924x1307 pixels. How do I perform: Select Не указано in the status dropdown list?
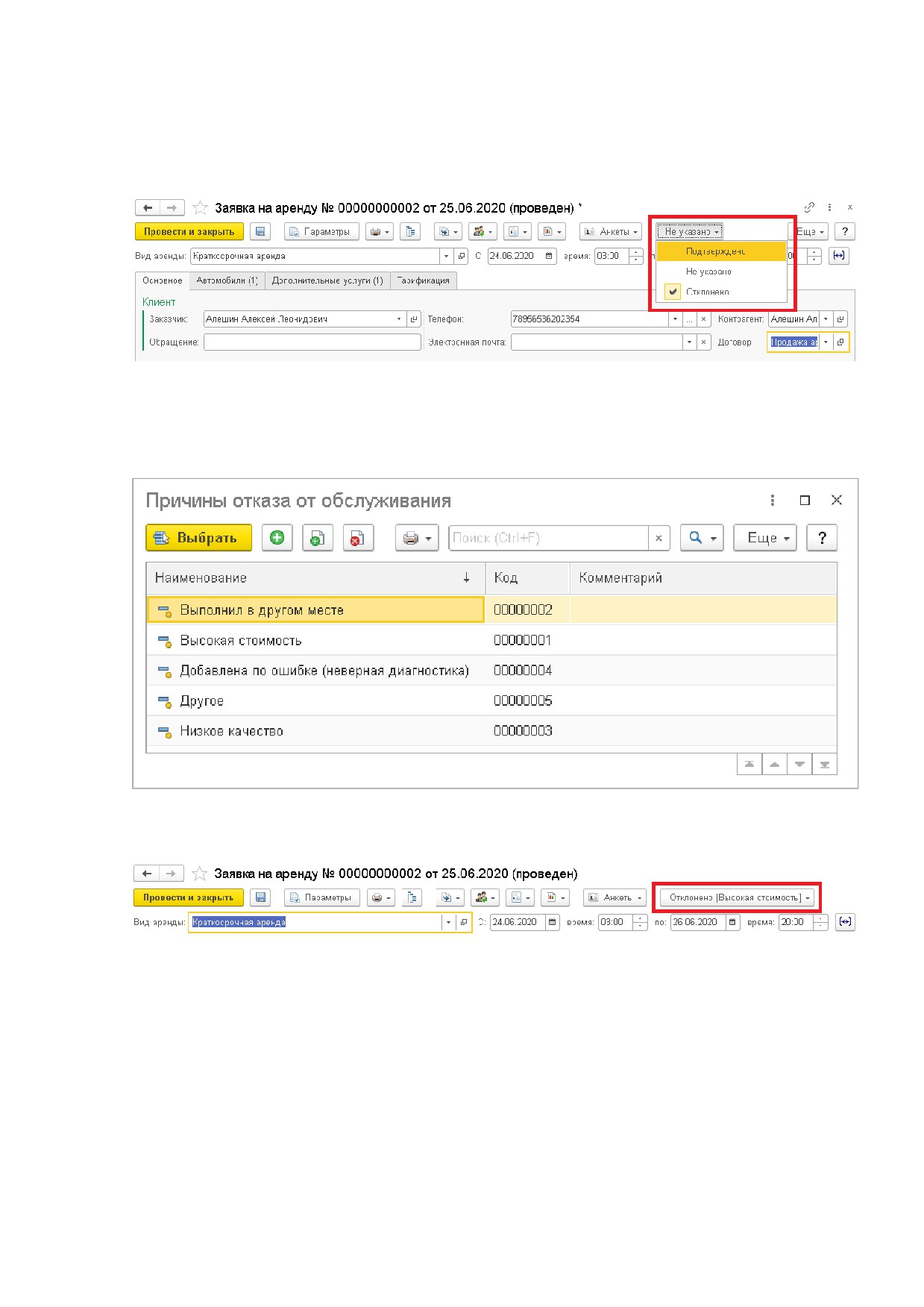coord(721,272)
